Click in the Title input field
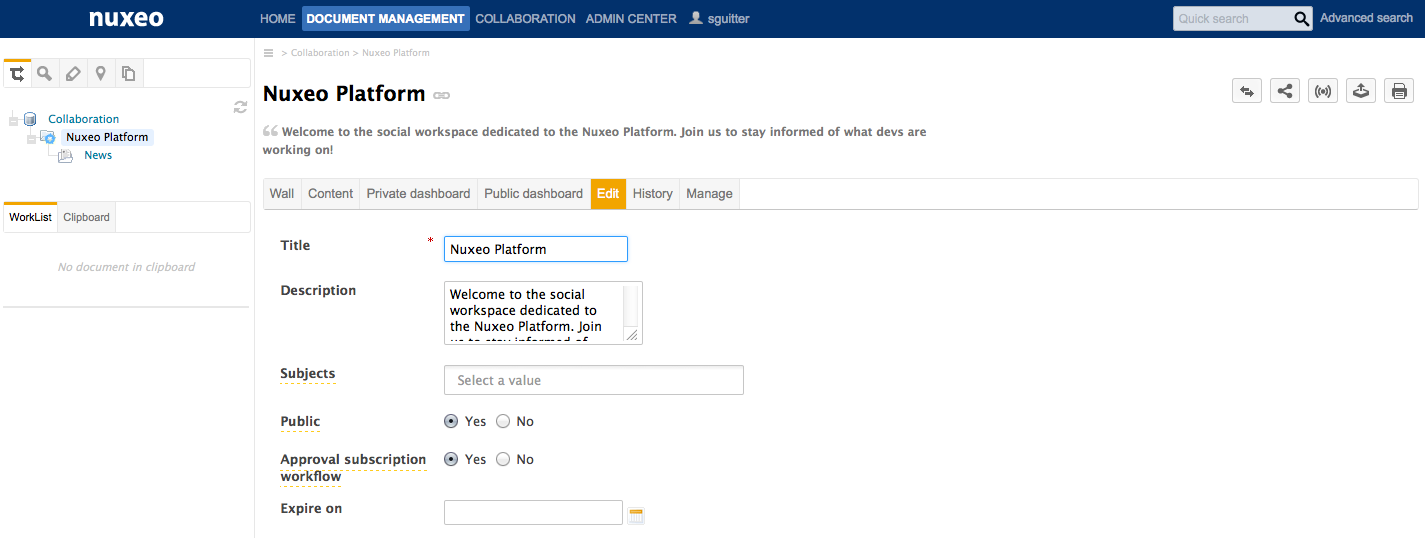This screenshot has height=538, width=1425. [536, 249]
